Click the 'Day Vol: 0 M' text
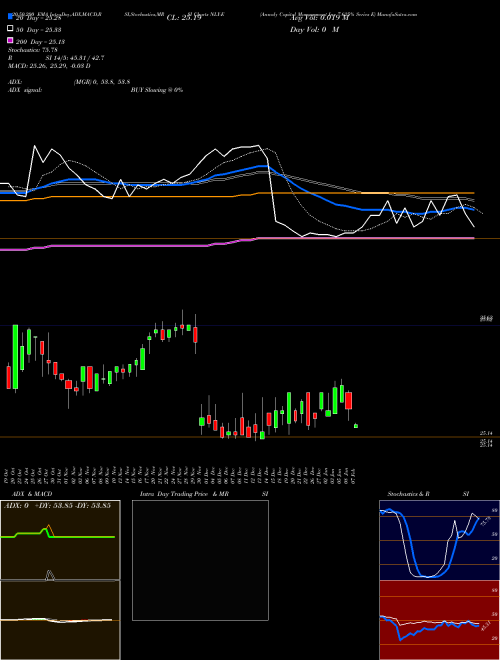The height and width of the screenshot is (660, 500). [x=314, y=30]
